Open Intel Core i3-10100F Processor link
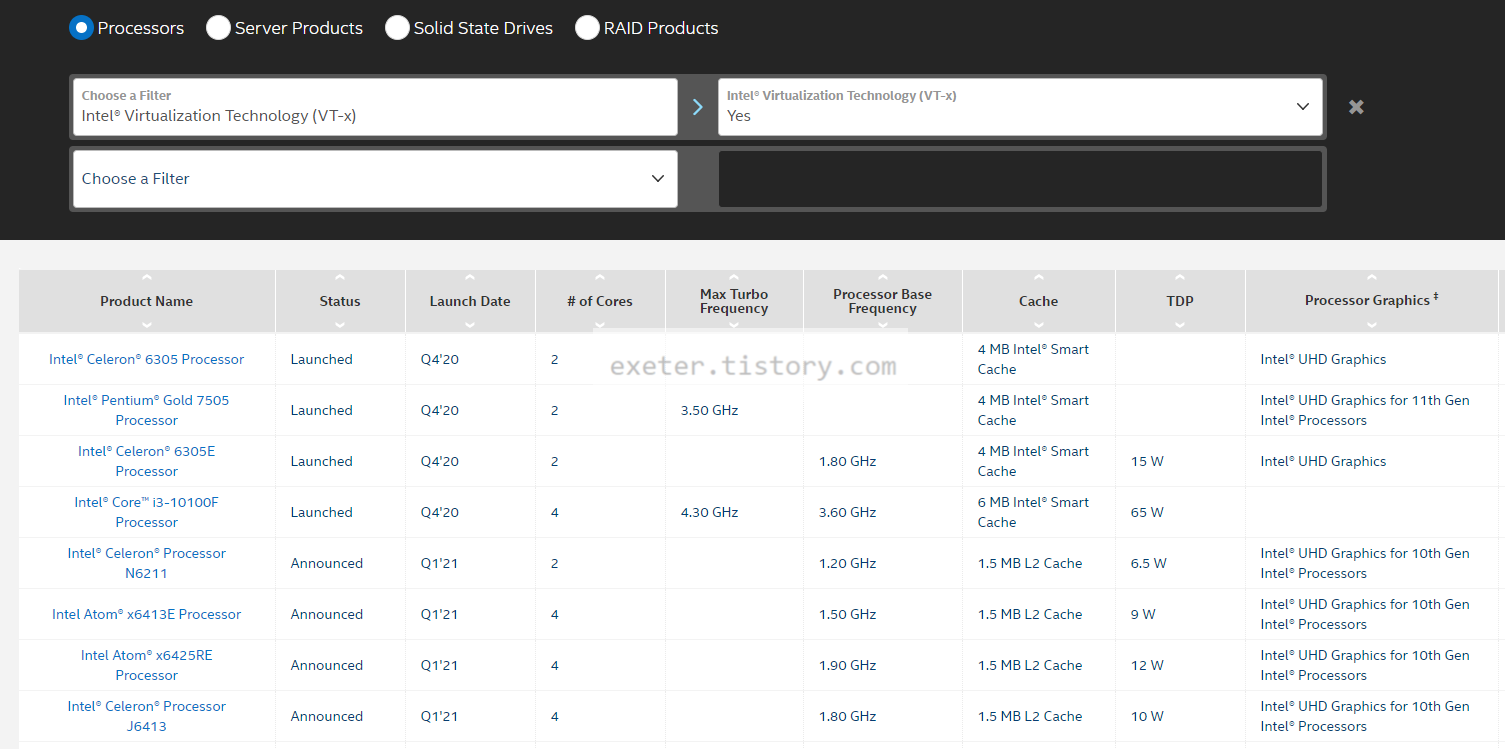 pos(147,512)
